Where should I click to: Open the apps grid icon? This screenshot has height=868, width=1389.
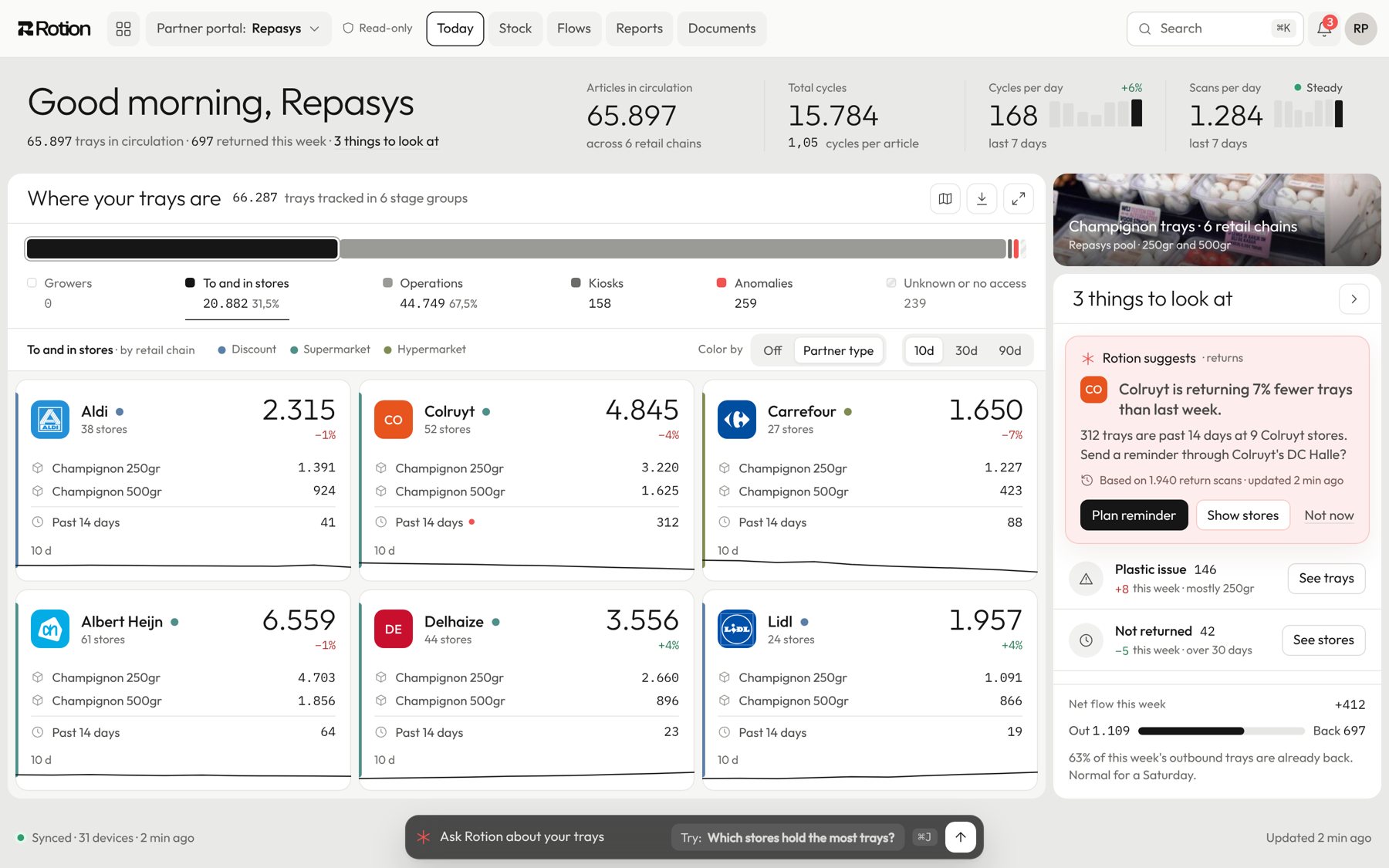[123, 29]
